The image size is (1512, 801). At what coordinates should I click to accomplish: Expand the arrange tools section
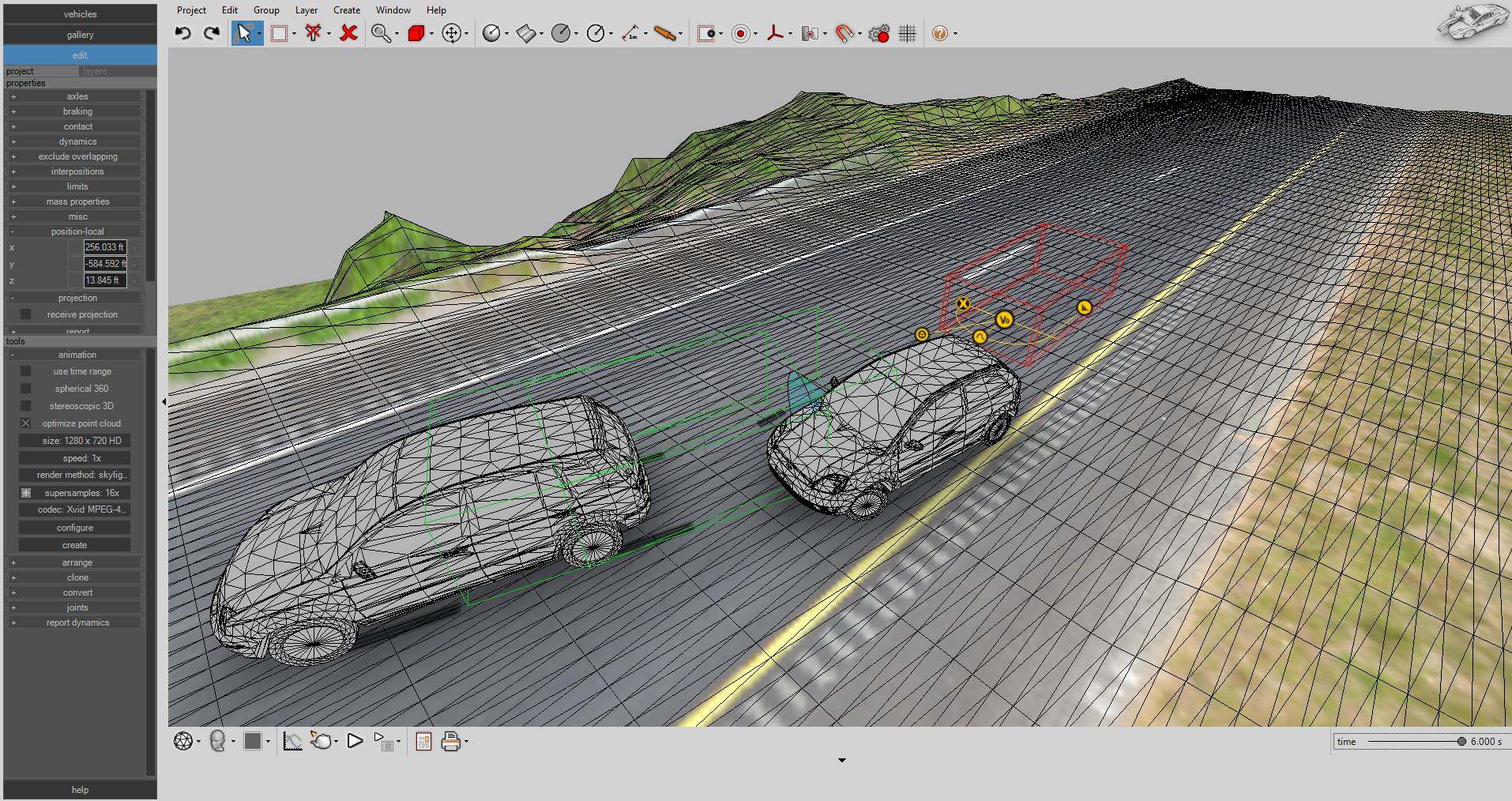pos(77,562)
